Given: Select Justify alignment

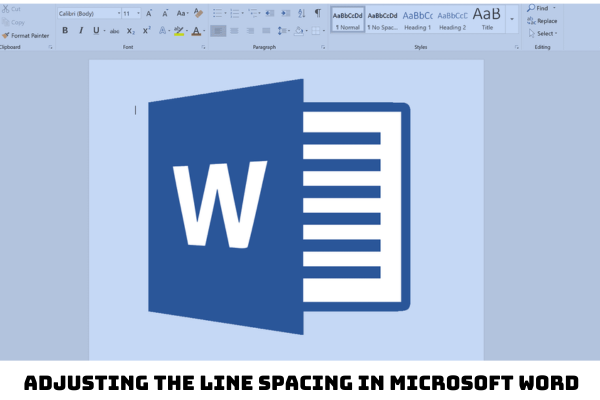Looking at the screenshot, I should 266,31.
